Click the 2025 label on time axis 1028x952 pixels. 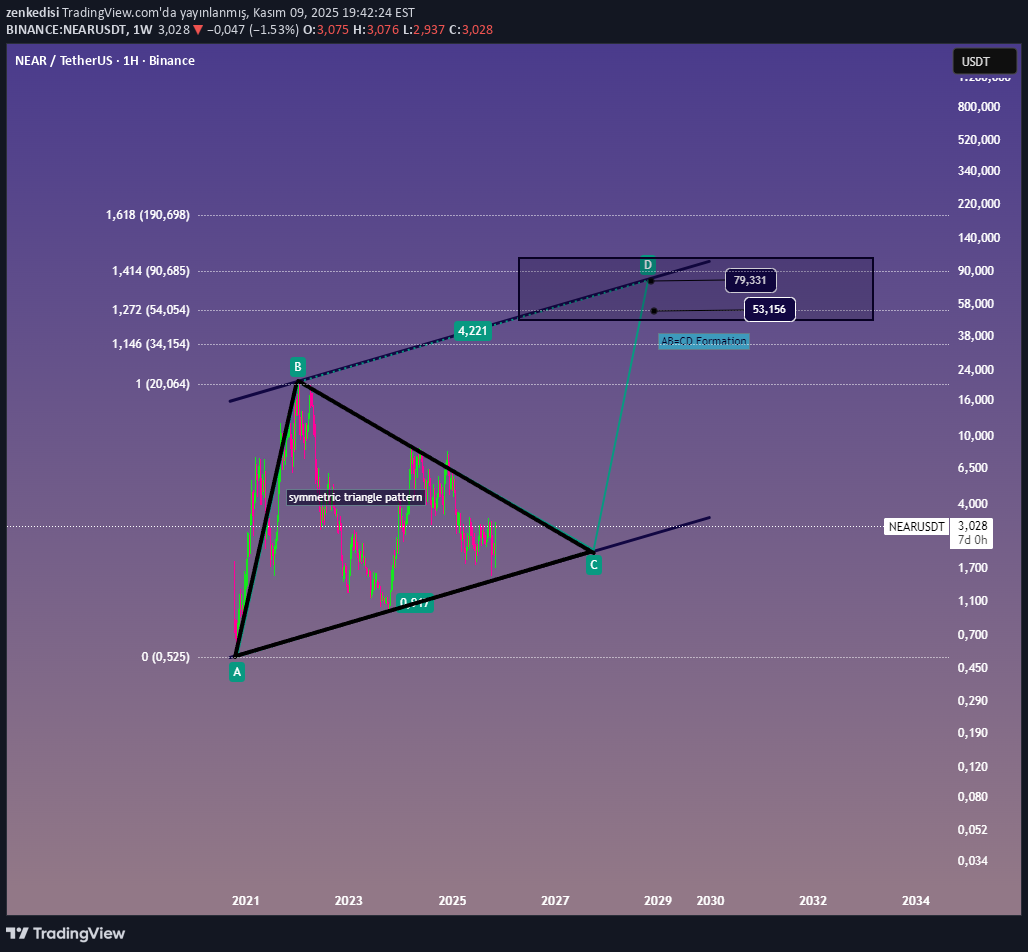[x=452, y=900]
